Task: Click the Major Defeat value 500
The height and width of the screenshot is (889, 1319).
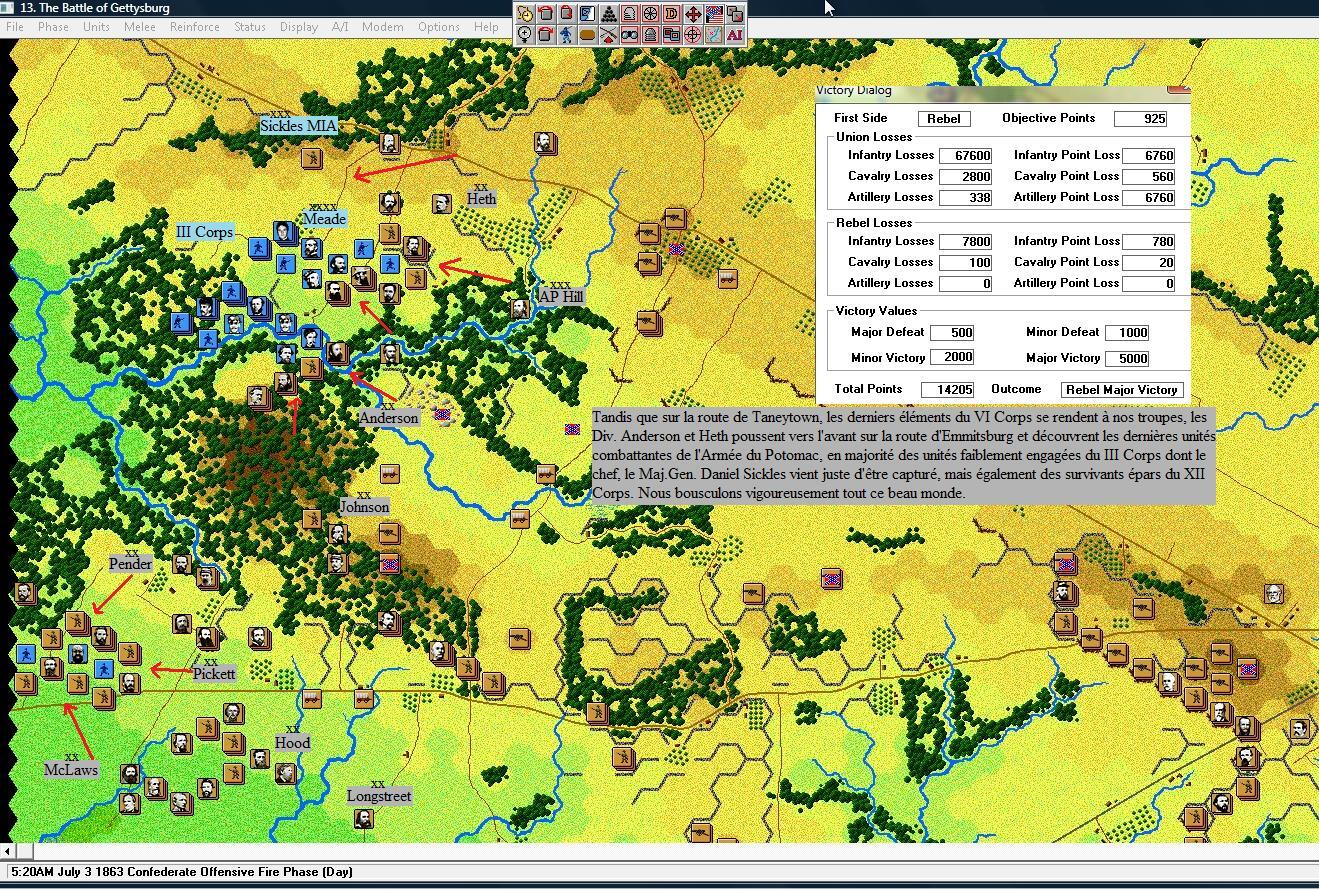Action: tap(952, 333)
